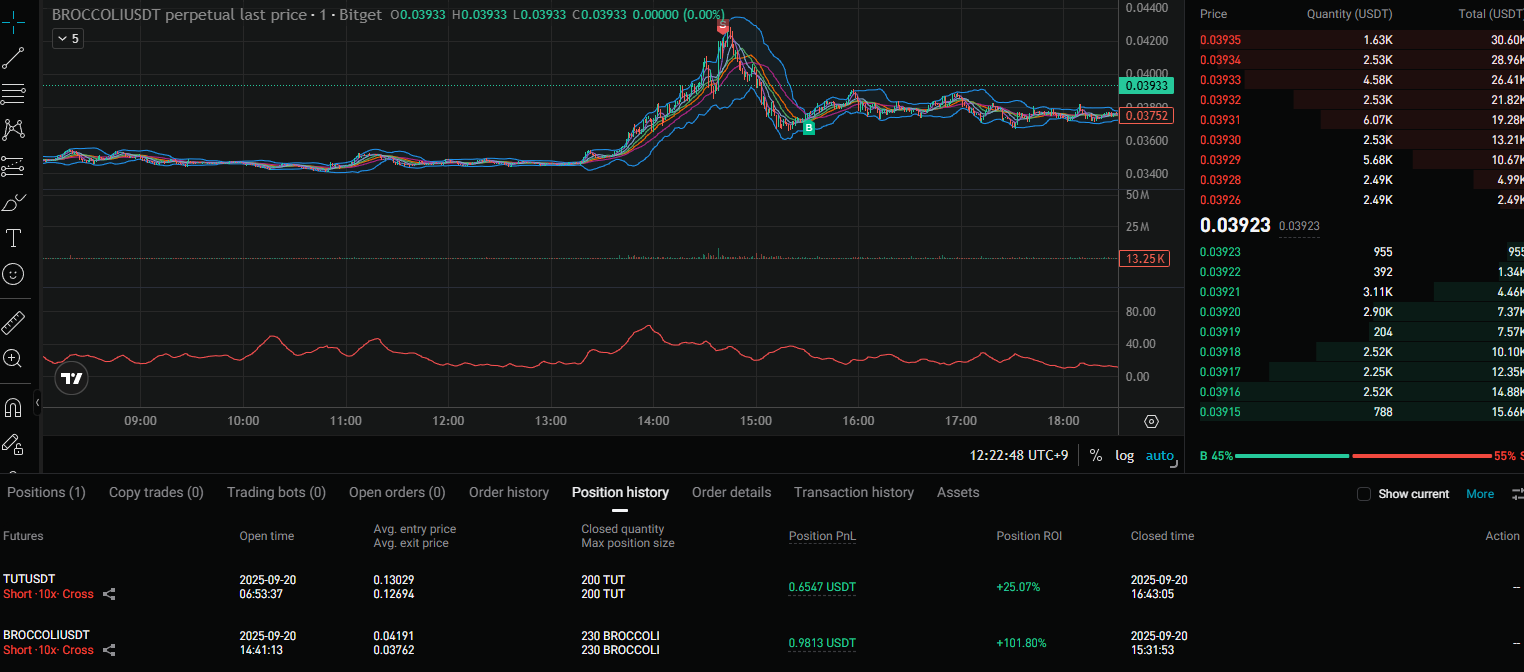Toggle log scale on chart
Image resolution: width=1524 pixels, height=672 pixels.
[1124, 455]
